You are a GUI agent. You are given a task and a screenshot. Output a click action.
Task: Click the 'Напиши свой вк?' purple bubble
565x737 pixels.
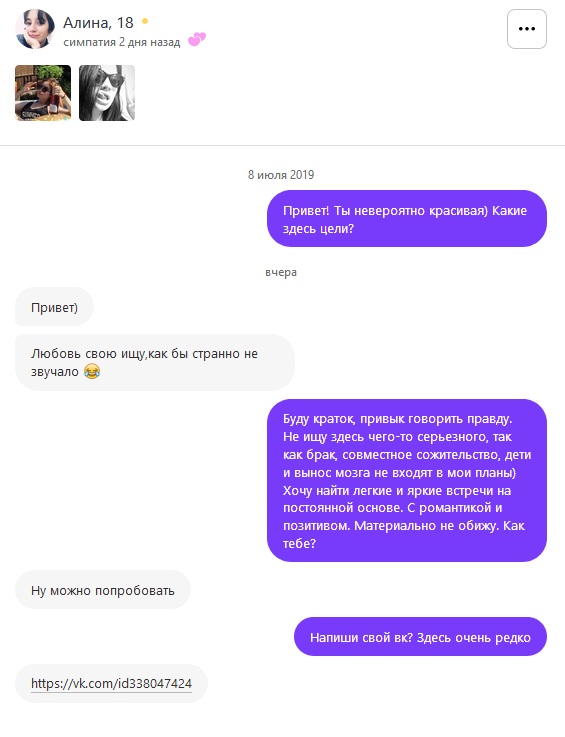point(420,637)
